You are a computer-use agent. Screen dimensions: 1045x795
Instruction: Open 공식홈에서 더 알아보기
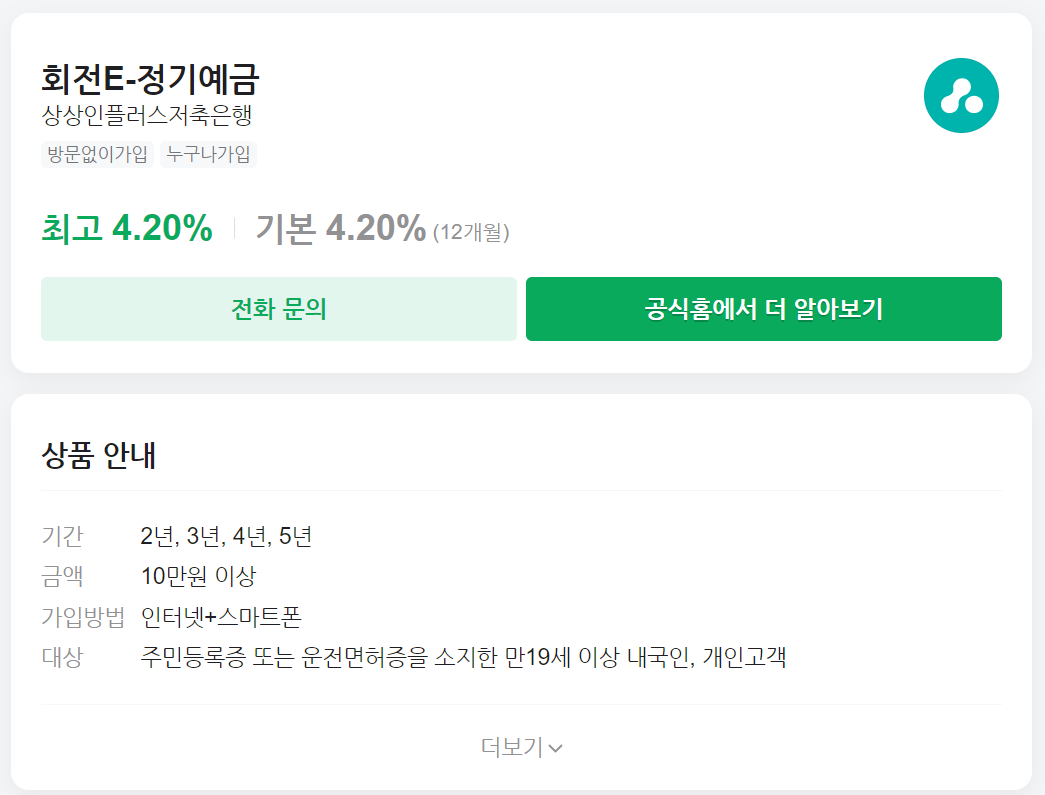(x=763, y=309)
